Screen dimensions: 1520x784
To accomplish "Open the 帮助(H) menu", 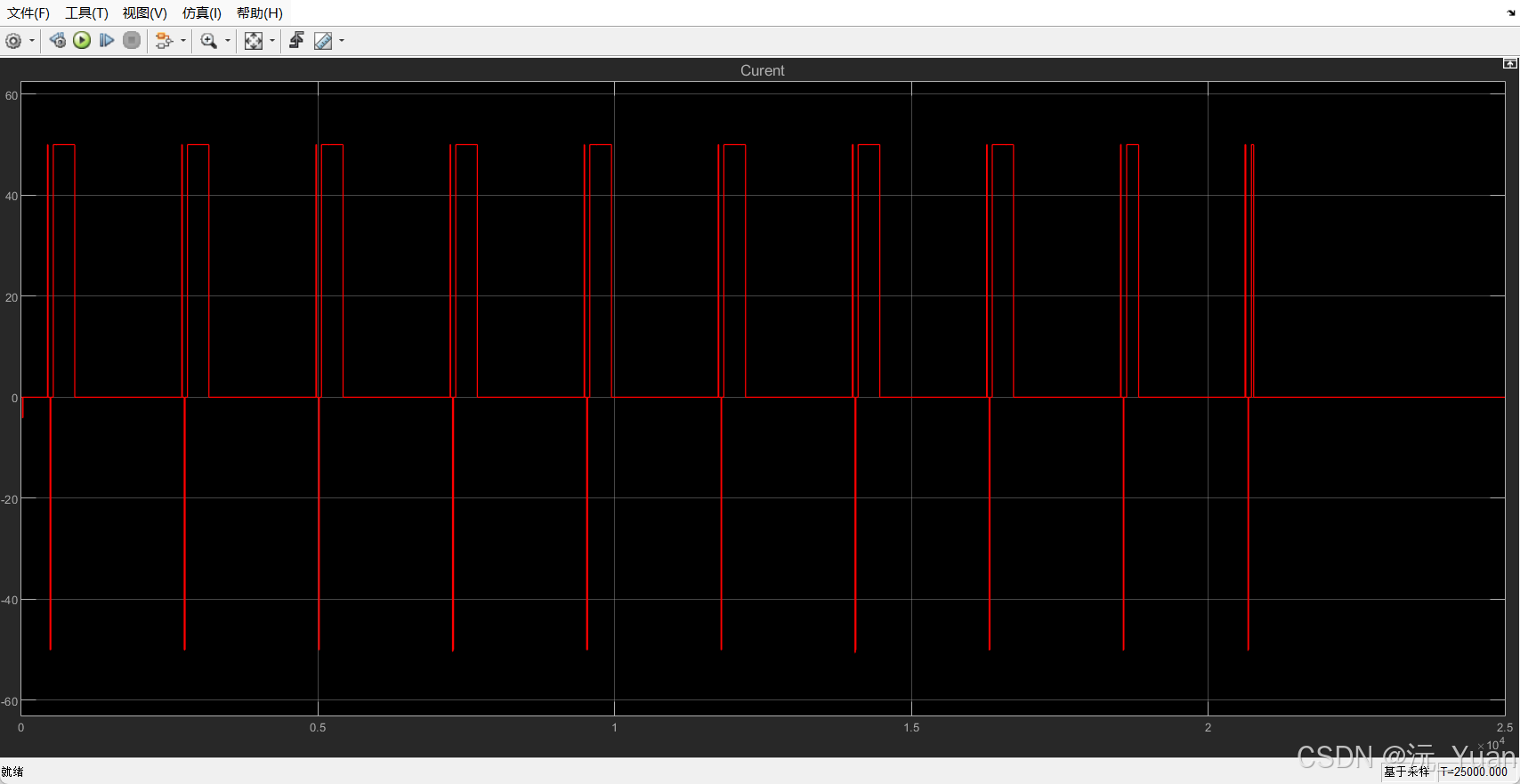I will coord(260,12).
